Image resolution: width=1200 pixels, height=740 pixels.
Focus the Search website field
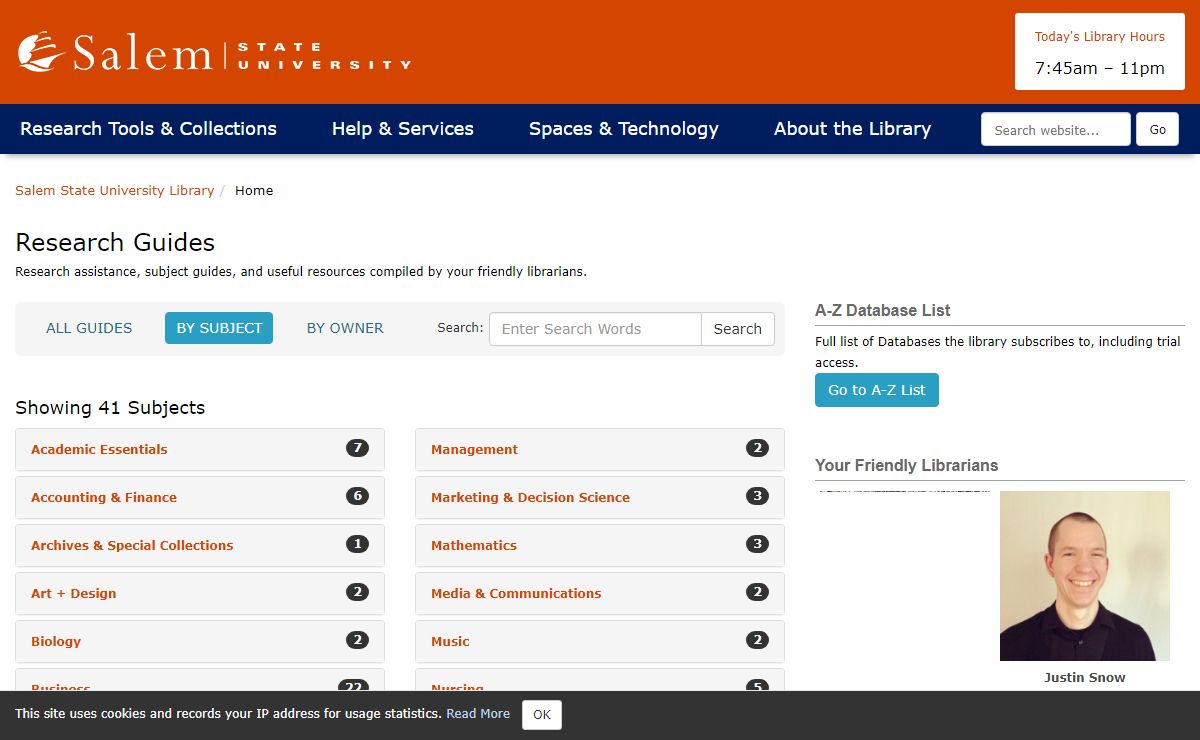(x=1056, y=129)
